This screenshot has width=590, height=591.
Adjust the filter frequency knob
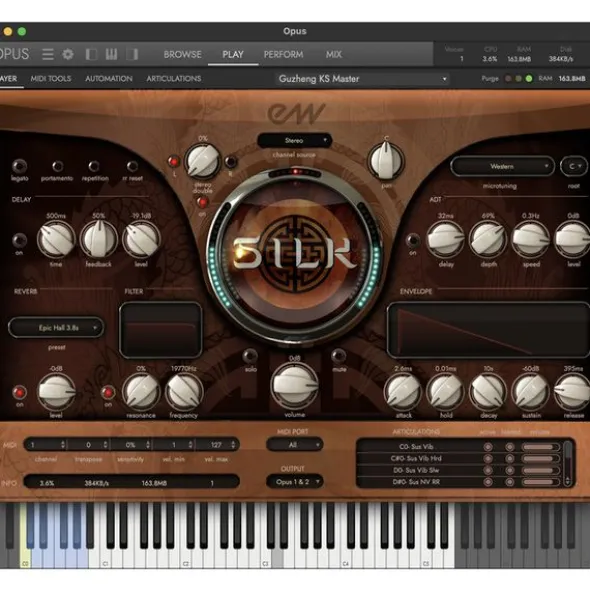pos(184,392)
